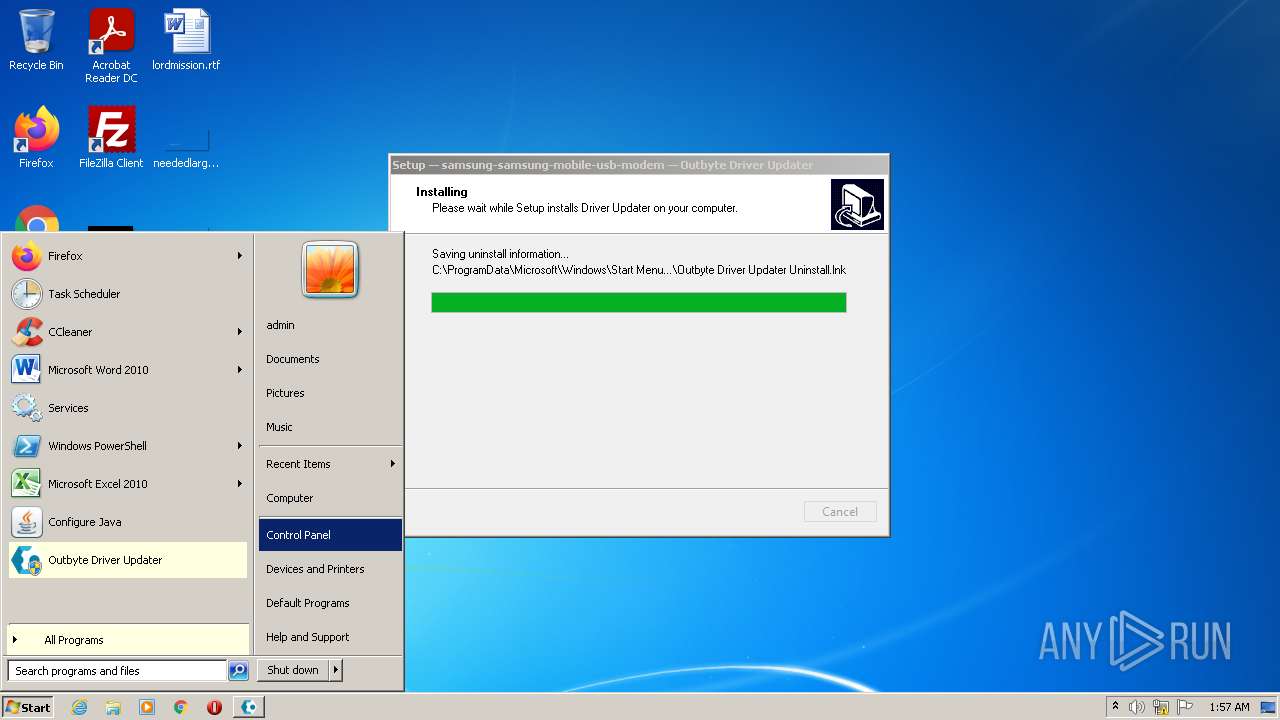Open FileZilla Client desktop shortcut

click(x=111, y=138)
